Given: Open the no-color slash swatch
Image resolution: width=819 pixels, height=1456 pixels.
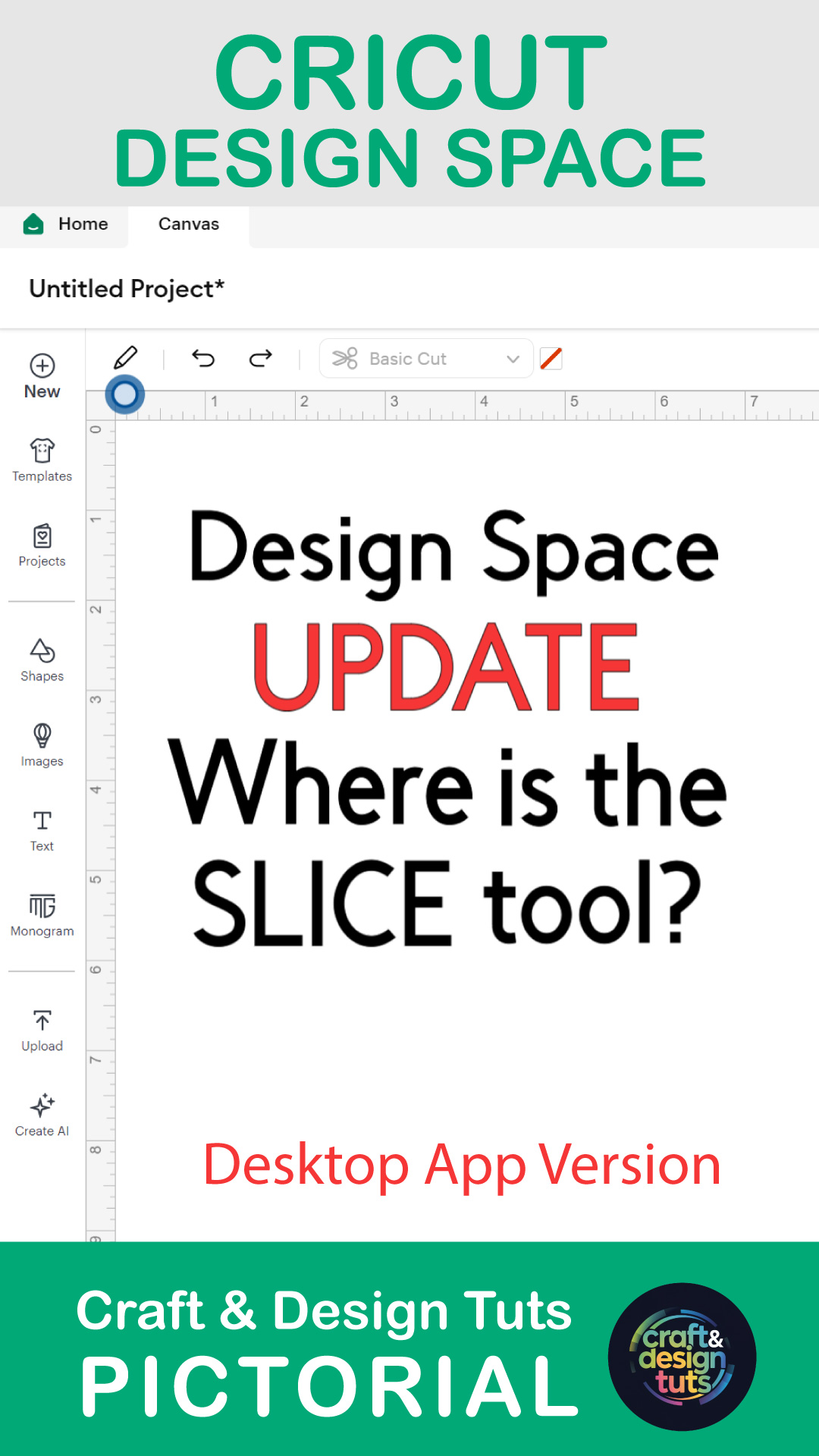Looking at the screenshot, I should [551, 359].
